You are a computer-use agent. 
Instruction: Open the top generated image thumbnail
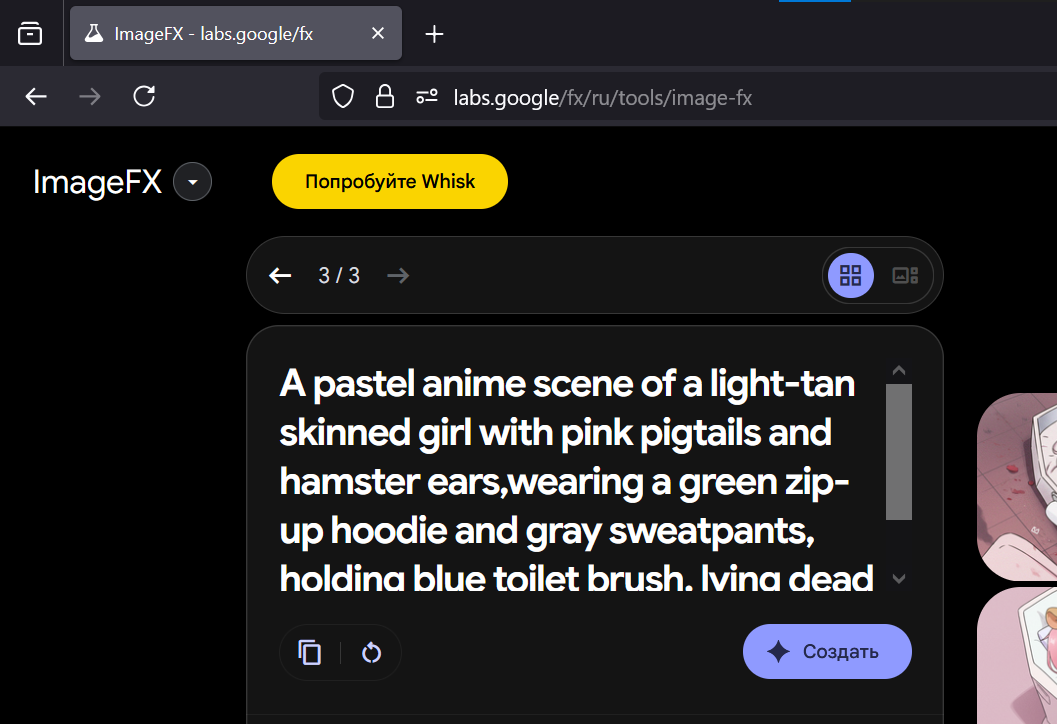click(x=1017, y=487)
